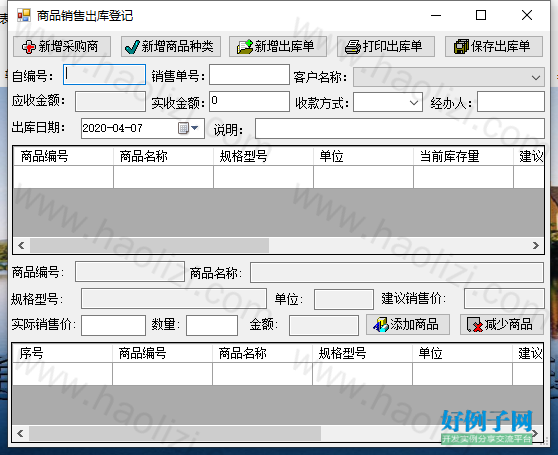558x455 pixels.
Task: Click the lower grid's left scroll arrow
Action: (x=21, y=433)
